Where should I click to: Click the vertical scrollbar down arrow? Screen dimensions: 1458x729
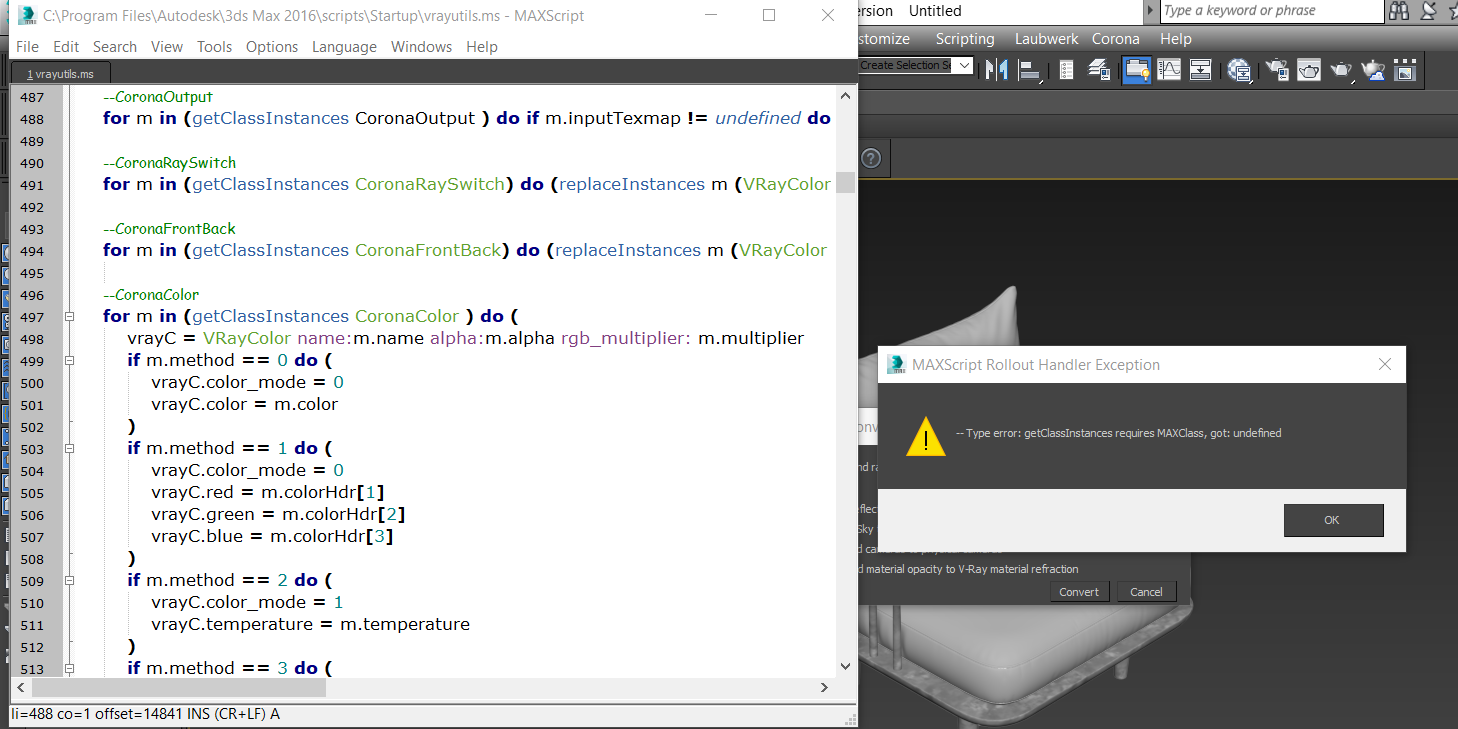pyautogui.click(x=846, y=666)
